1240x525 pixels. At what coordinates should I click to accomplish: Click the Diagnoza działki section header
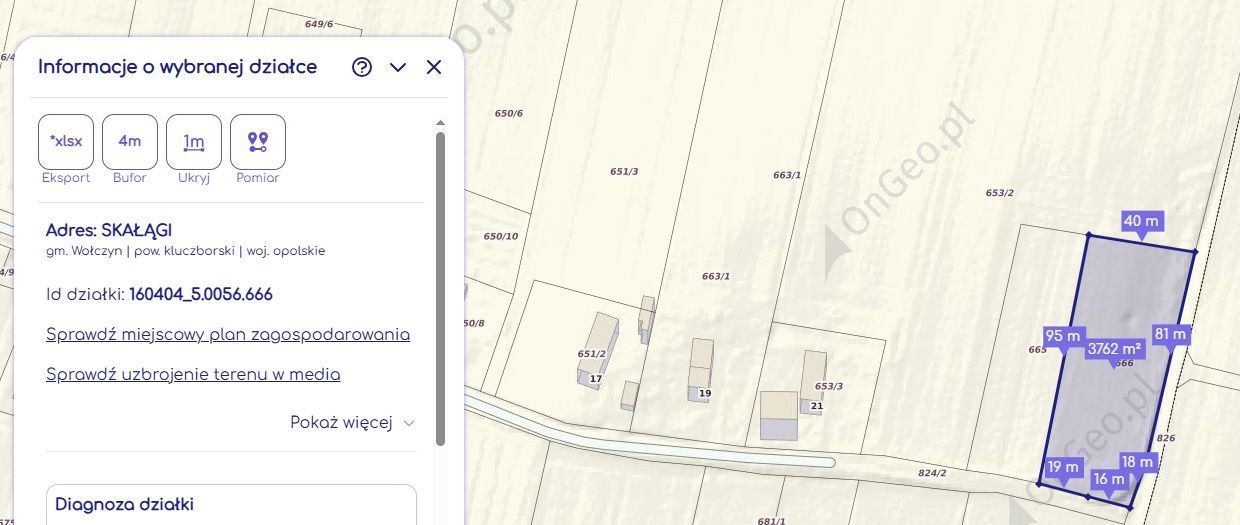point(124,504)
